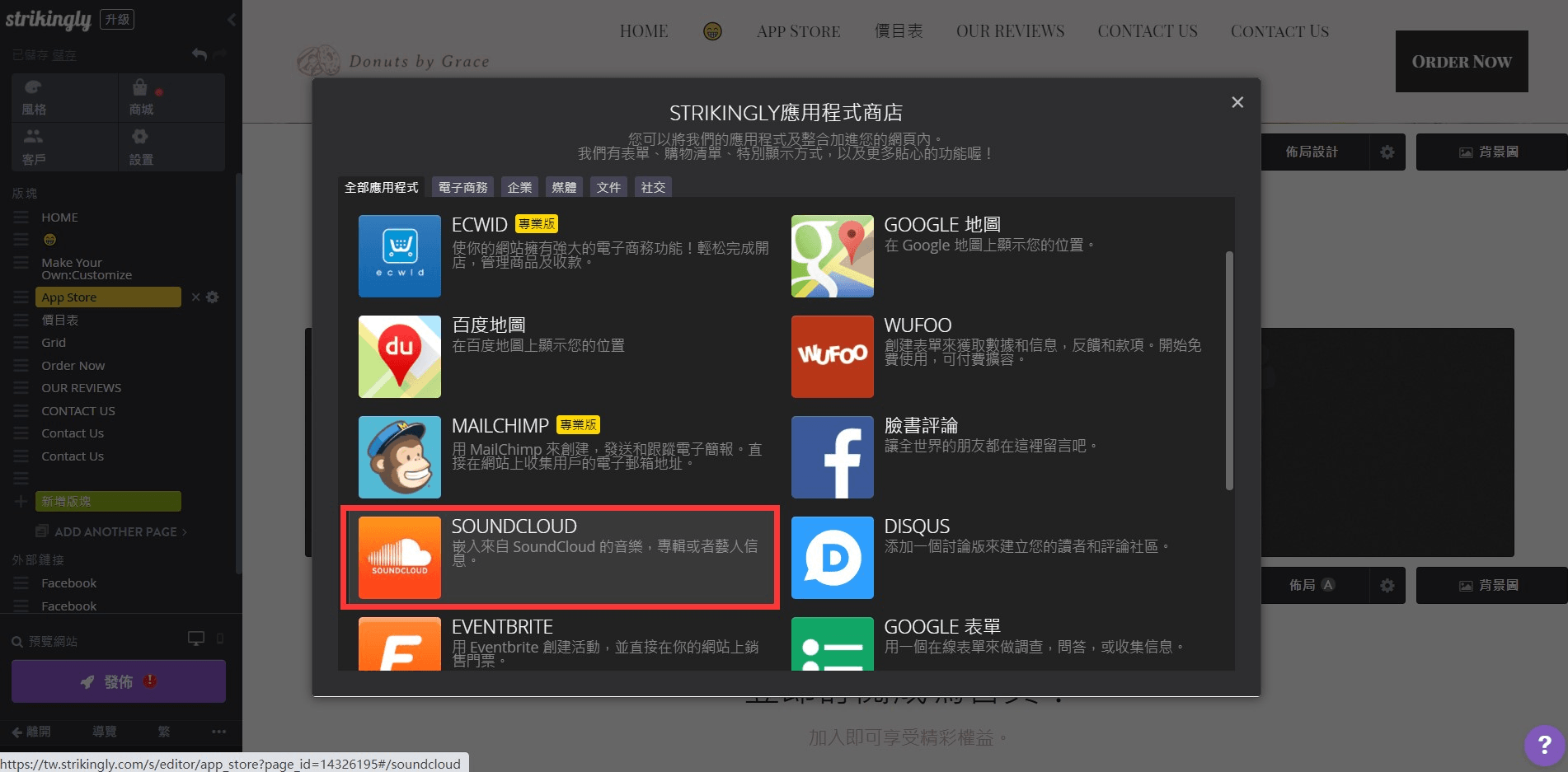Open the Wufoo forms app icon

point(832,356)
